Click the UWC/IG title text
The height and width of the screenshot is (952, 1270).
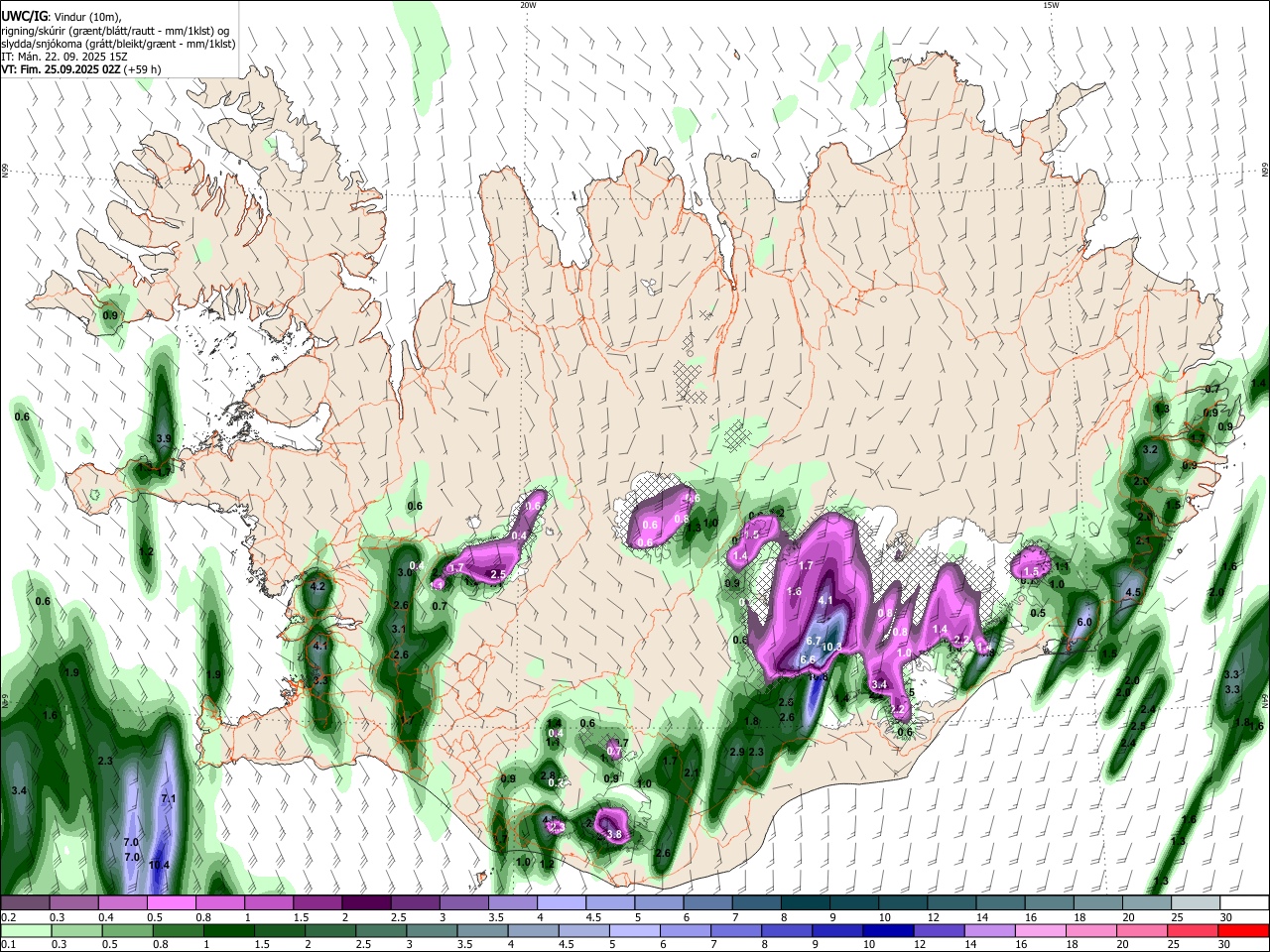24,17
